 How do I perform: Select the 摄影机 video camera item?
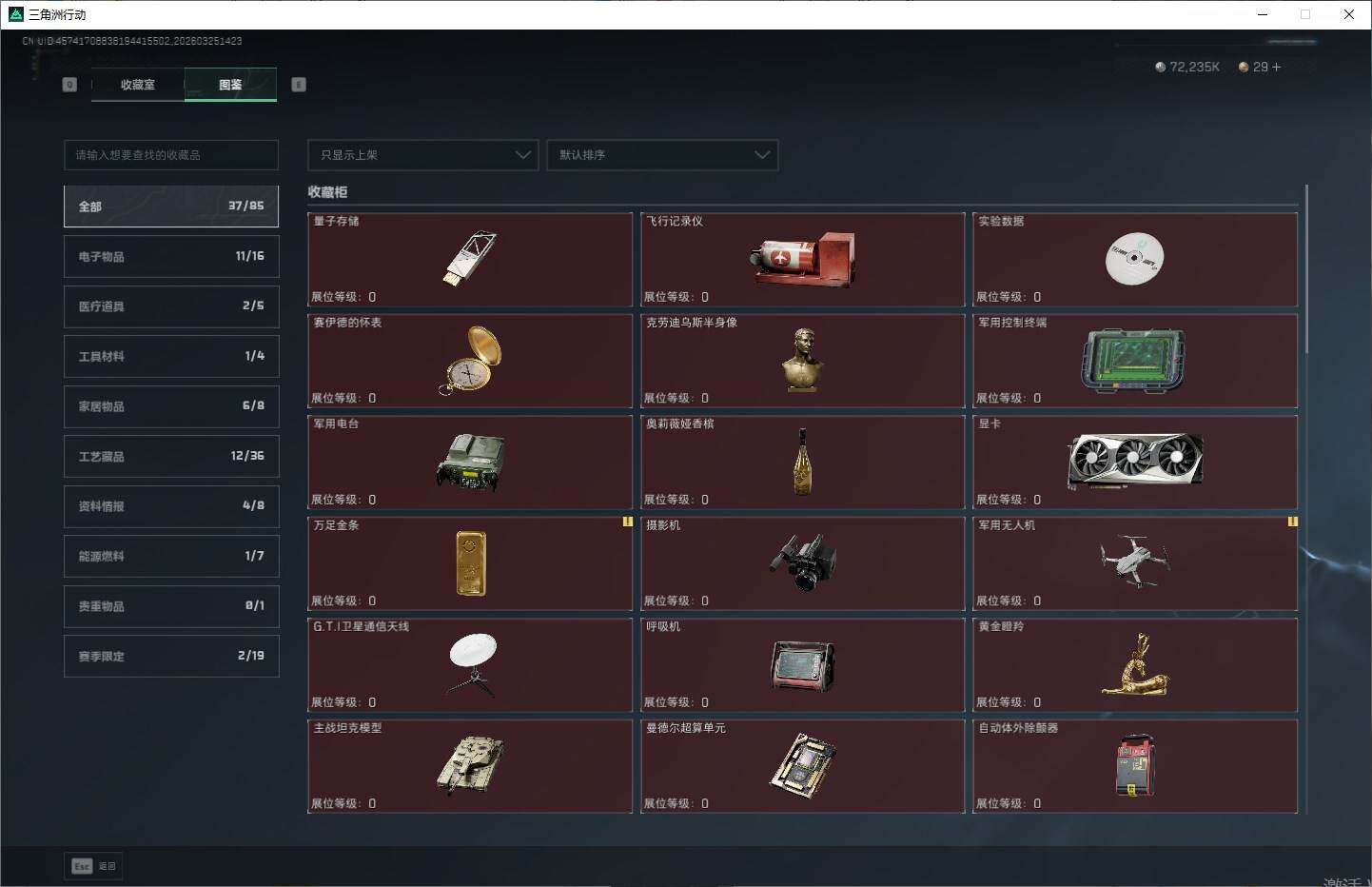(x=803, y=563)
